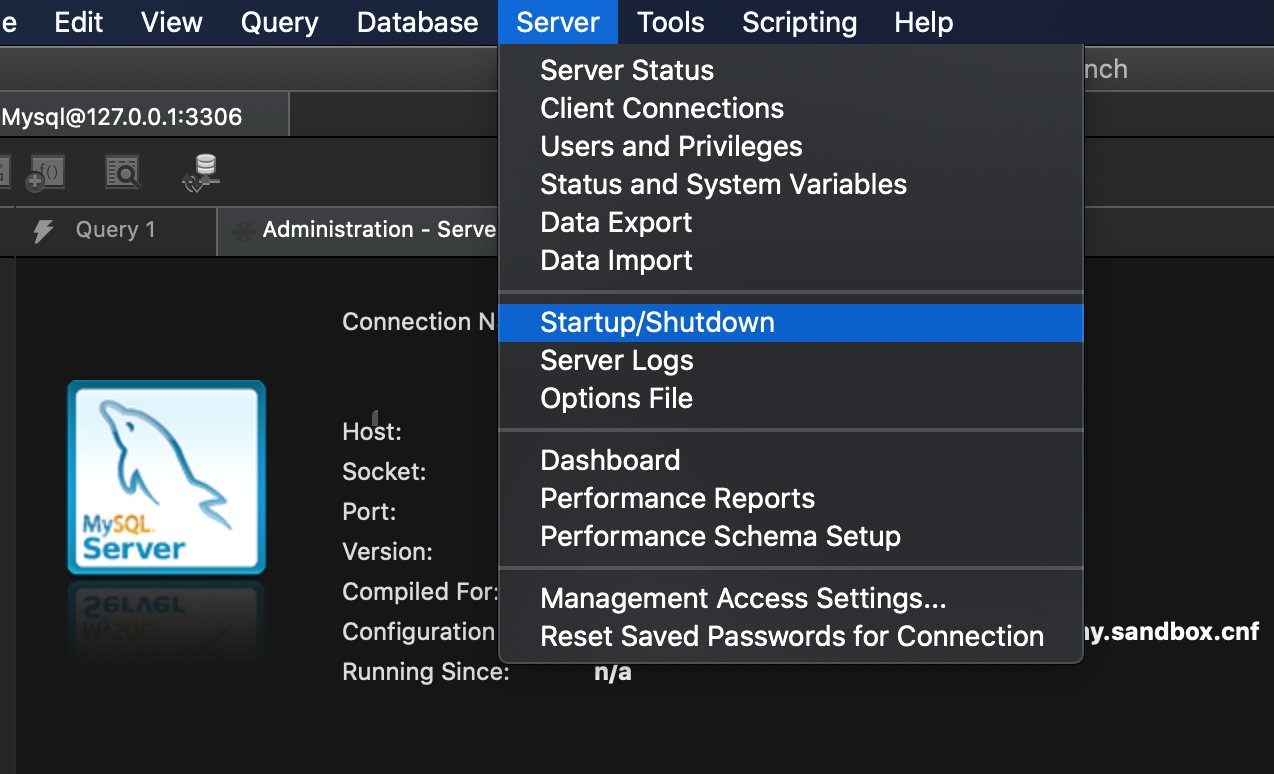Image resolution: width=1274 pixels, height=774 pixels.
Task: Select Data Export menu entry
Action: point(616,222)
